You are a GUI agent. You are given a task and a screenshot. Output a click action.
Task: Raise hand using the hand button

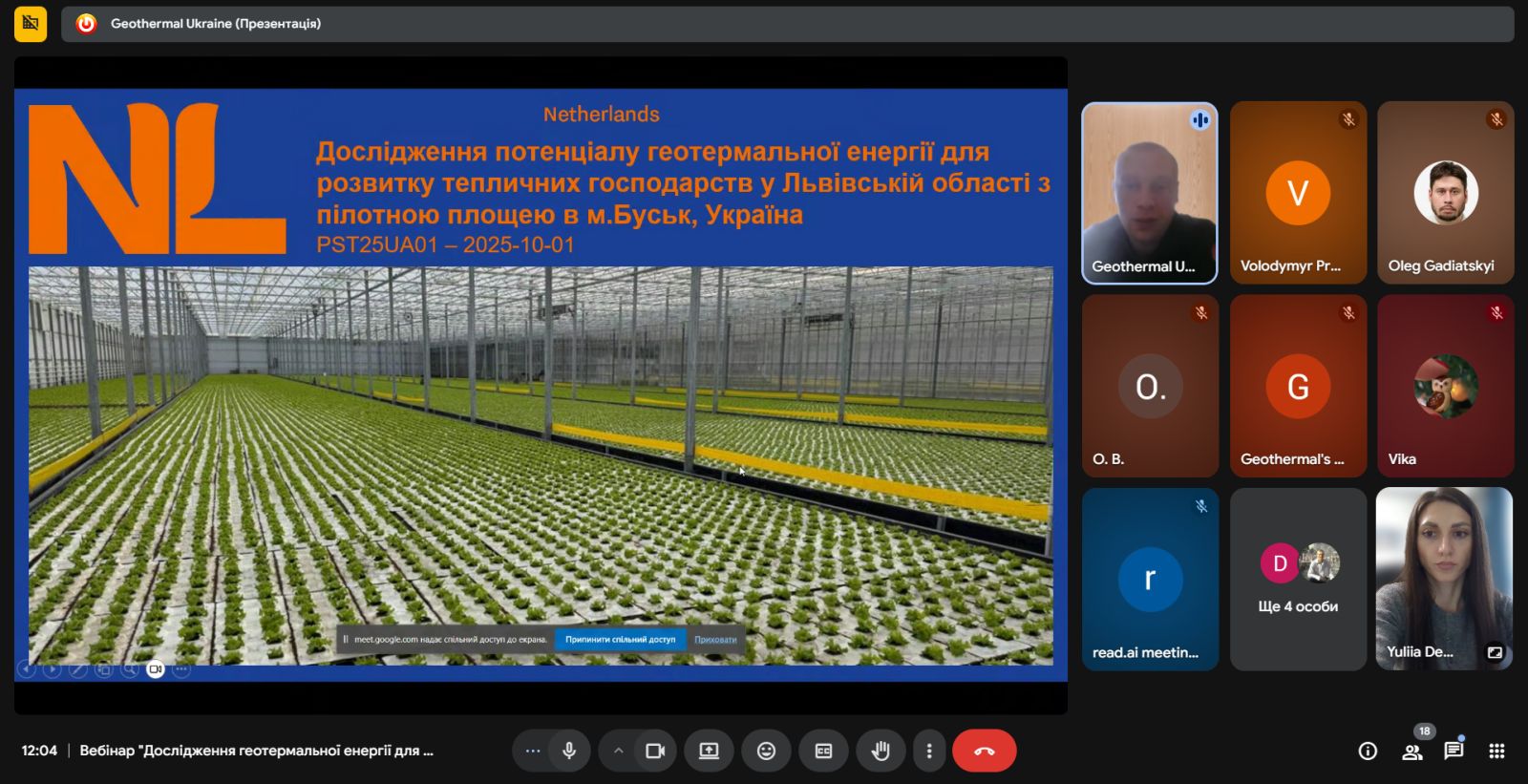(x=881, y=751)
